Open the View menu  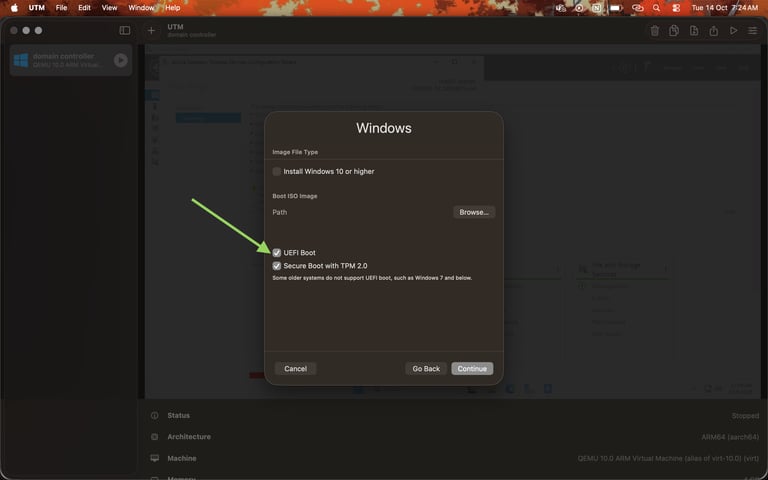(x=109, y=8)
